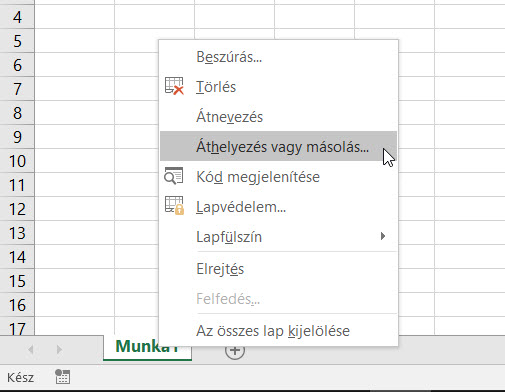Viewport: 505px width, 392px height.
Task: Select row header 8
Action: [17, 113]
